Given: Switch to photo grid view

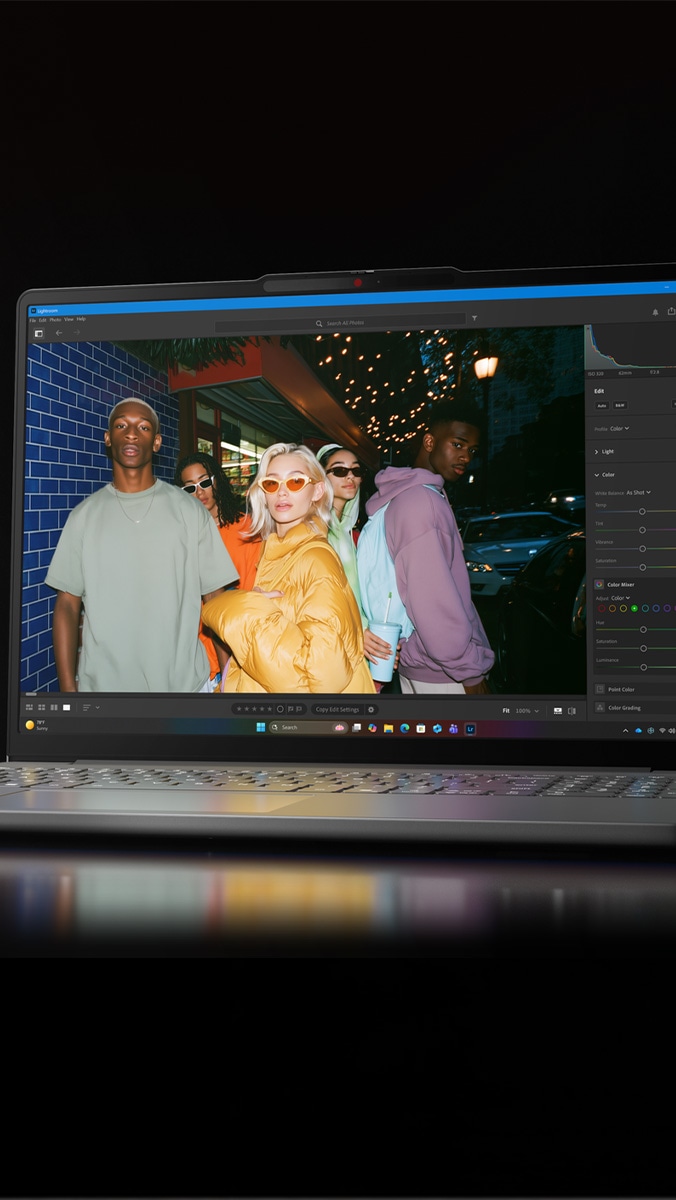Looking at the screenshot, I should [29, 708].
